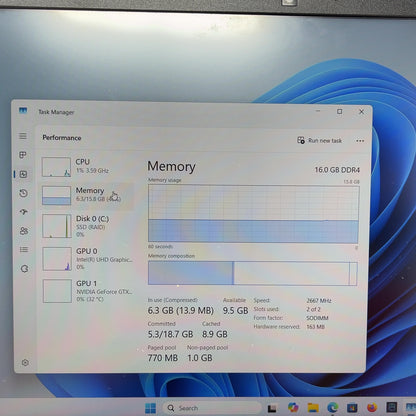Open the Details list icon
Screen dimensions: 416x416
[x=24, y=249]
